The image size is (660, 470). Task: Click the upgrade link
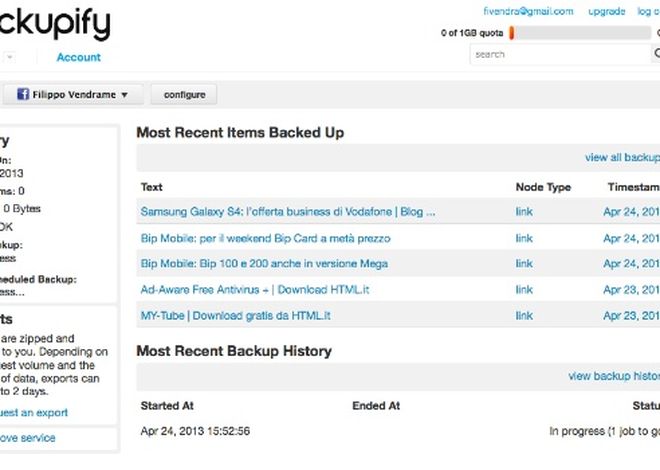(x=607, y=11)
